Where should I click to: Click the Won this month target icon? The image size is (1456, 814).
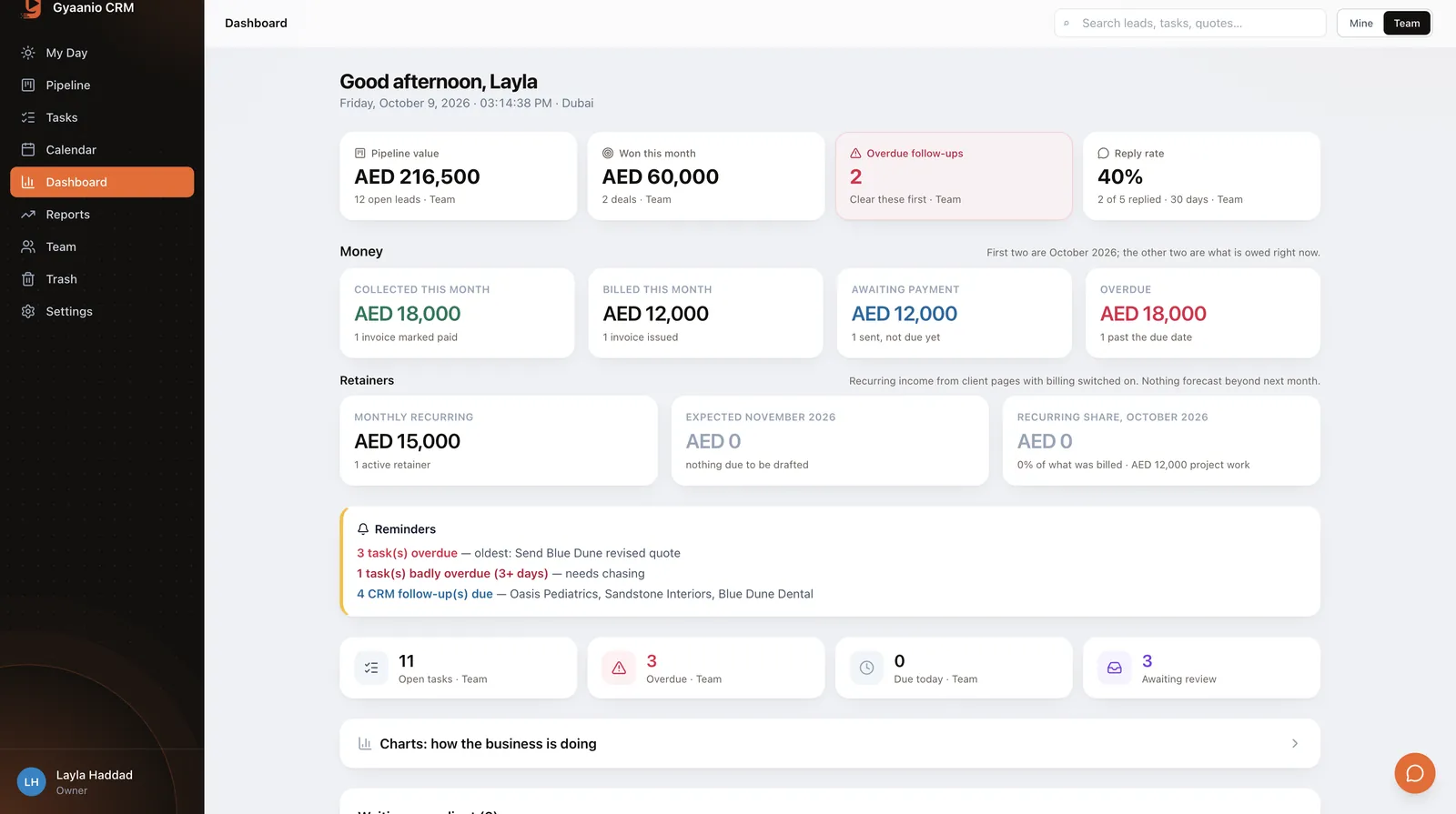point(608,154)
